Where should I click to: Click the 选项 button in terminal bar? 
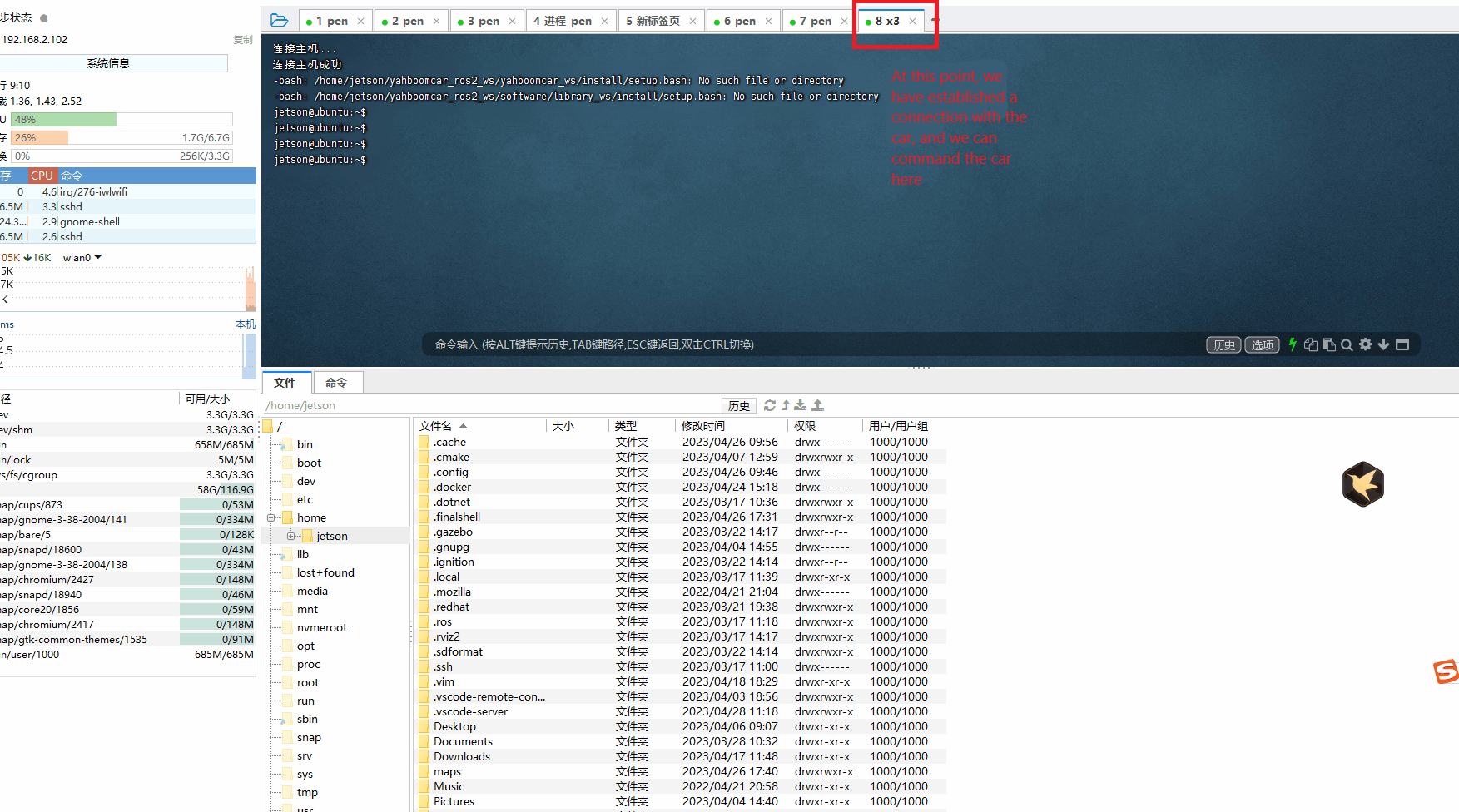pos(1262,345)
